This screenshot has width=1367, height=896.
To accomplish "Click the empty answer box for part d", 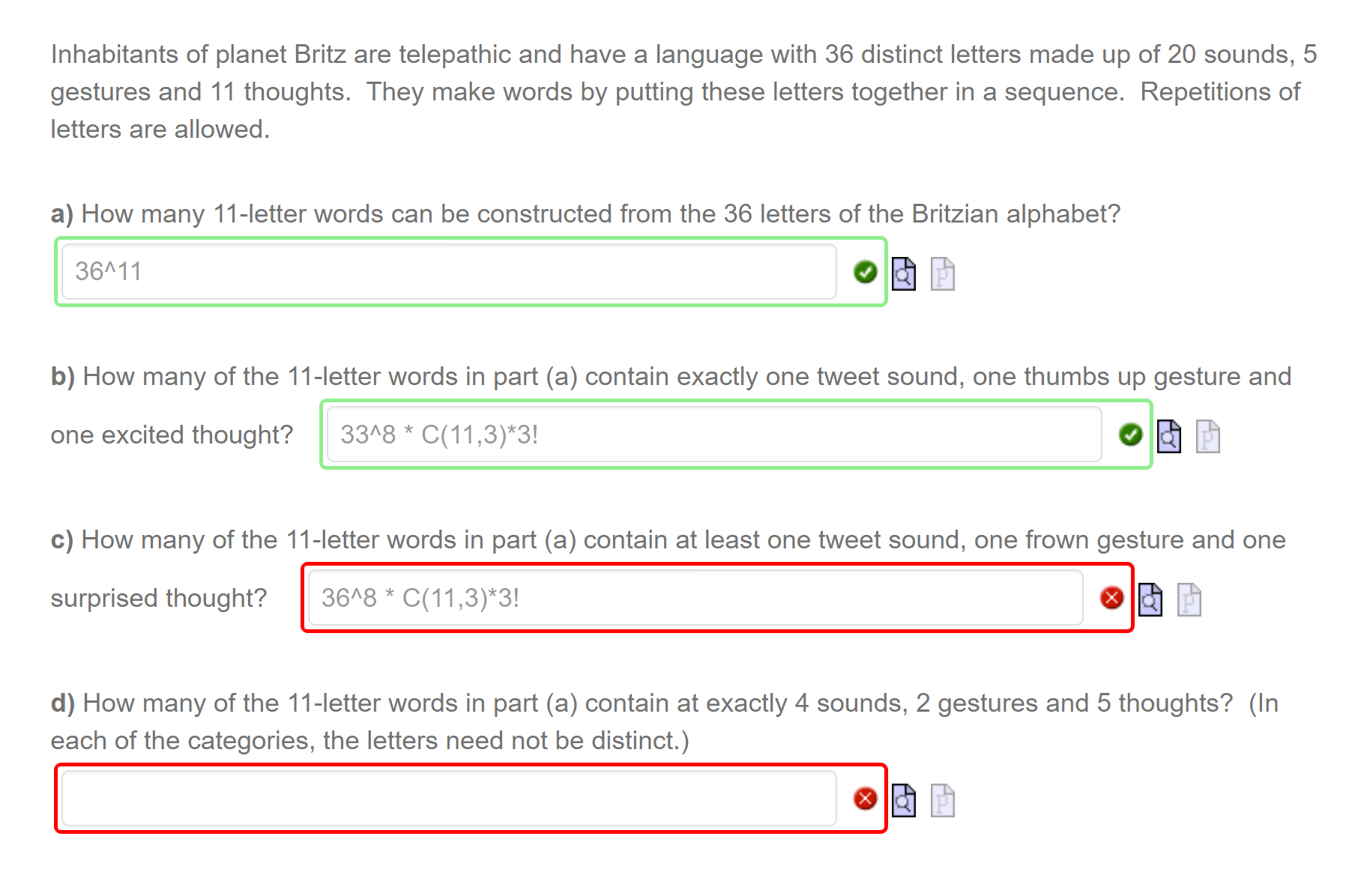I will click(x=450, y=799).
